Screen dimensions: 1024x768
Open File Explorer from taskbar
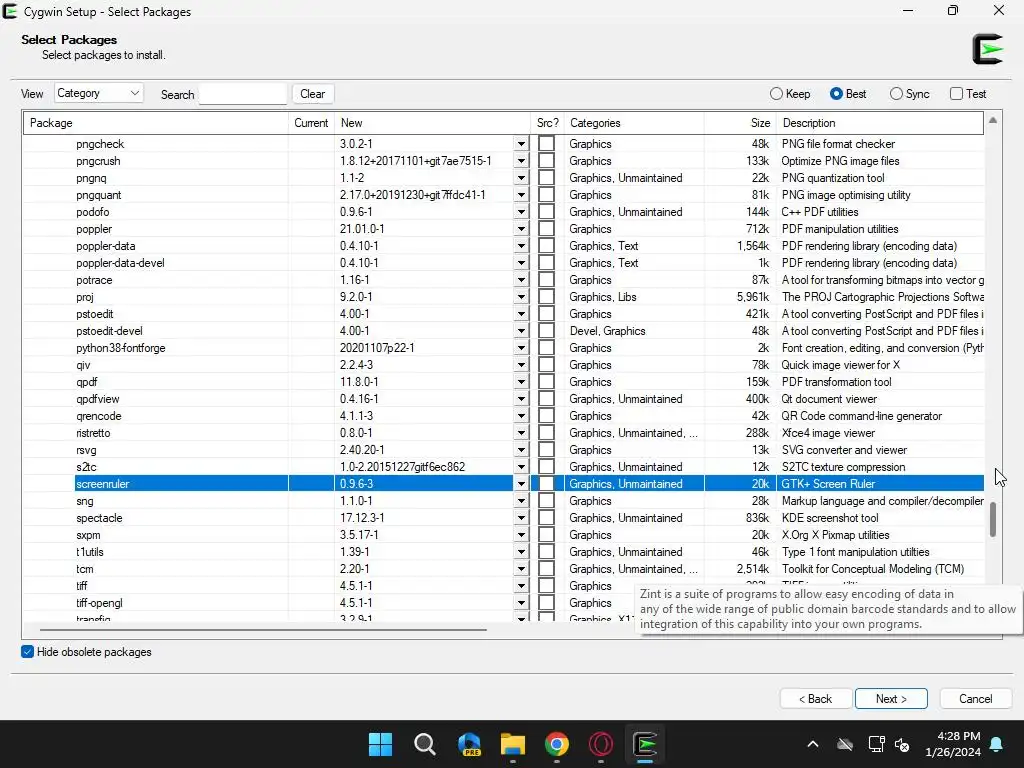(x=513, y=744)
